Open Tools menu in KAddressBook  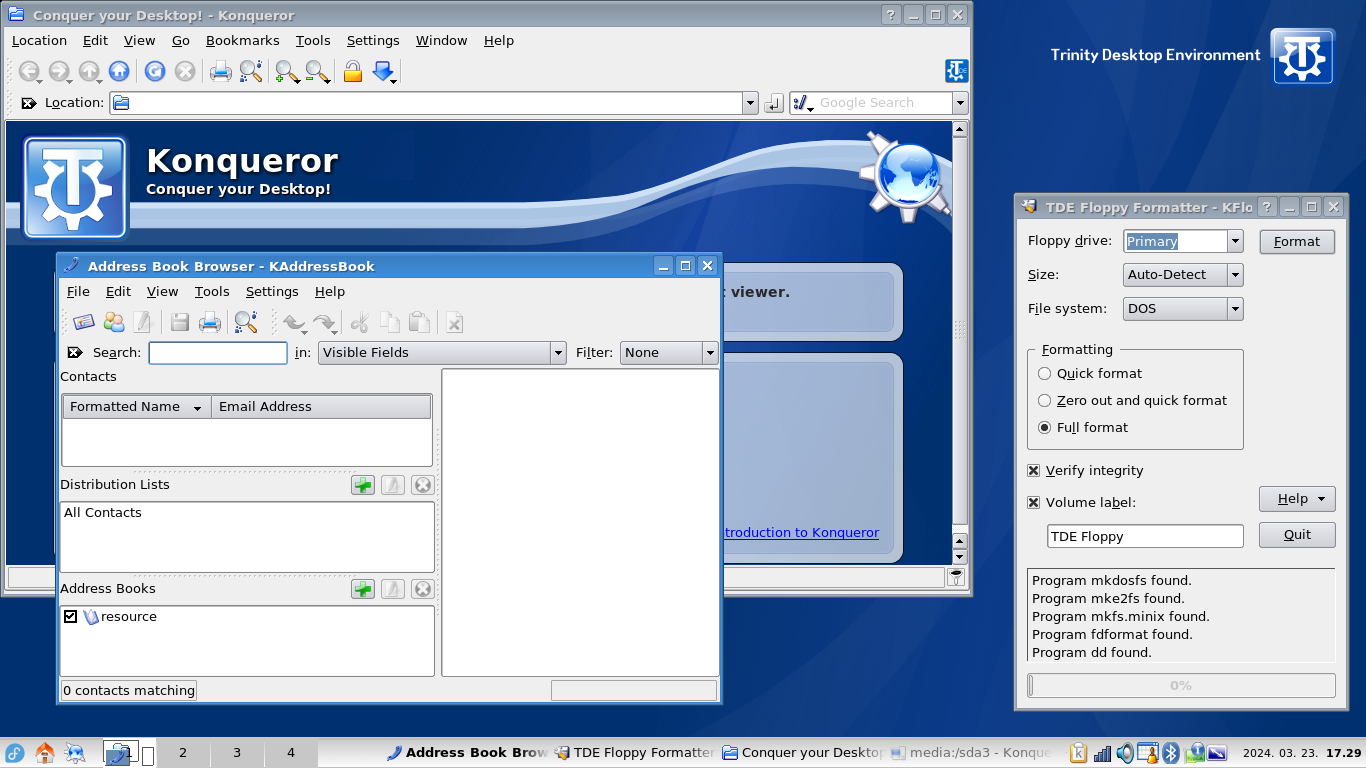[212, 292]
